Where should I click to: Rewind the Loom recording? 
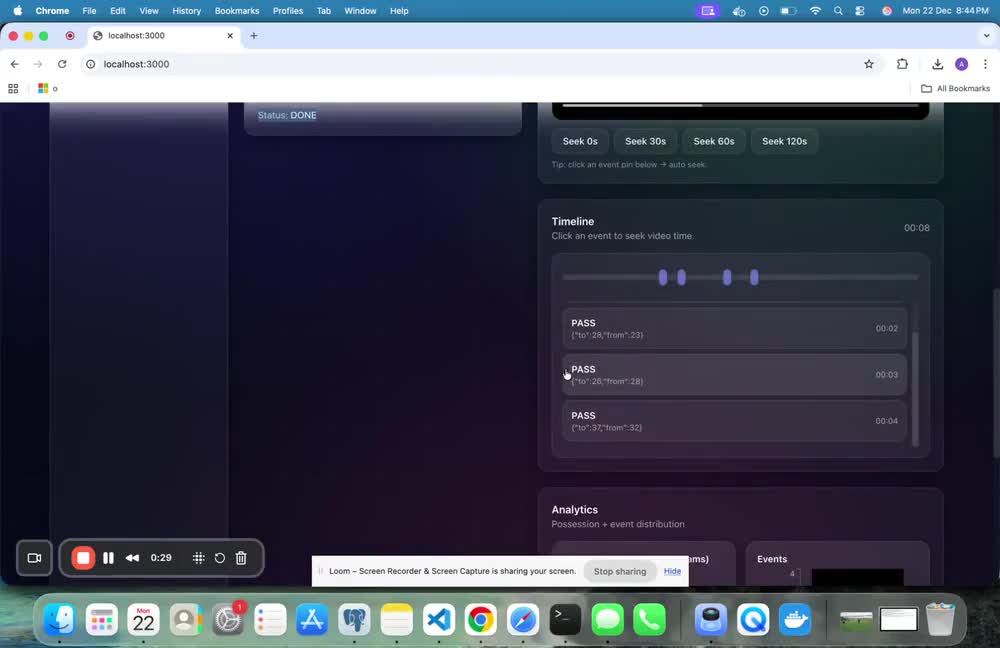pos(132,558)
